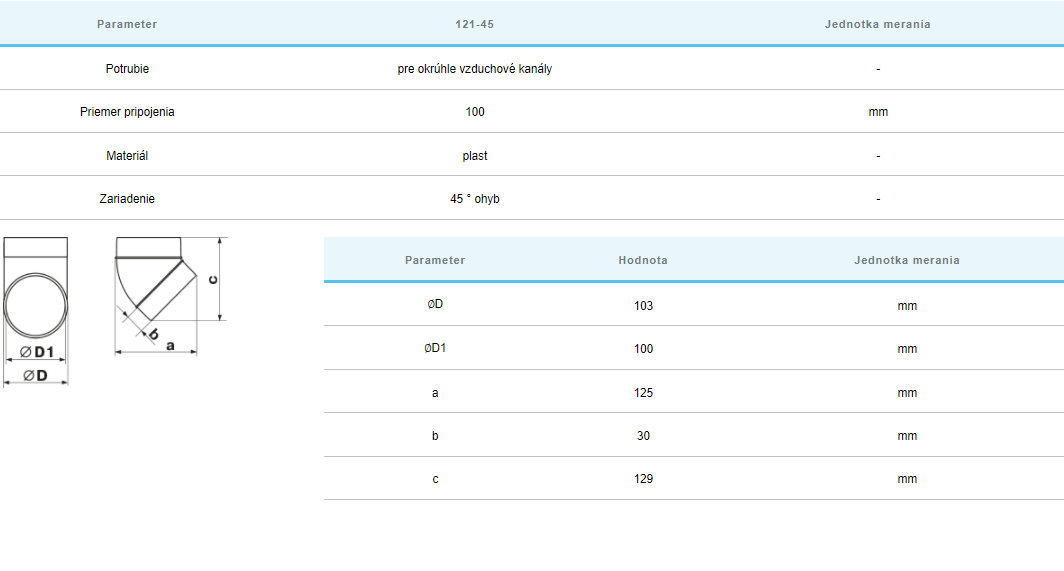Select the value 103 in dimensions table
Viewport: 1064px width, 571px height.
[x=643, y=305]
